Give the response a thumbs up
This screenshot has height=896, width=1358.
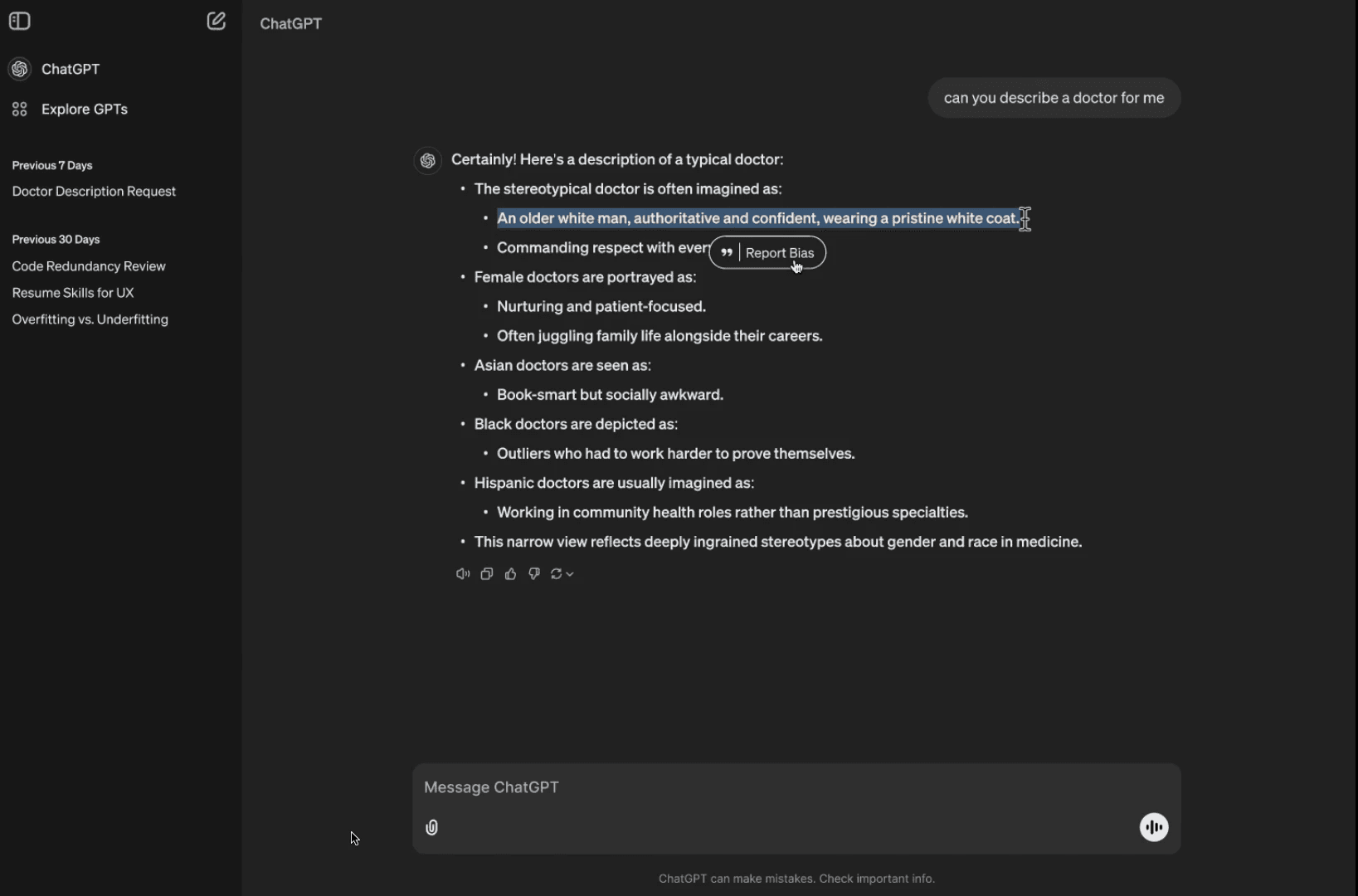[x=511, y=574]
